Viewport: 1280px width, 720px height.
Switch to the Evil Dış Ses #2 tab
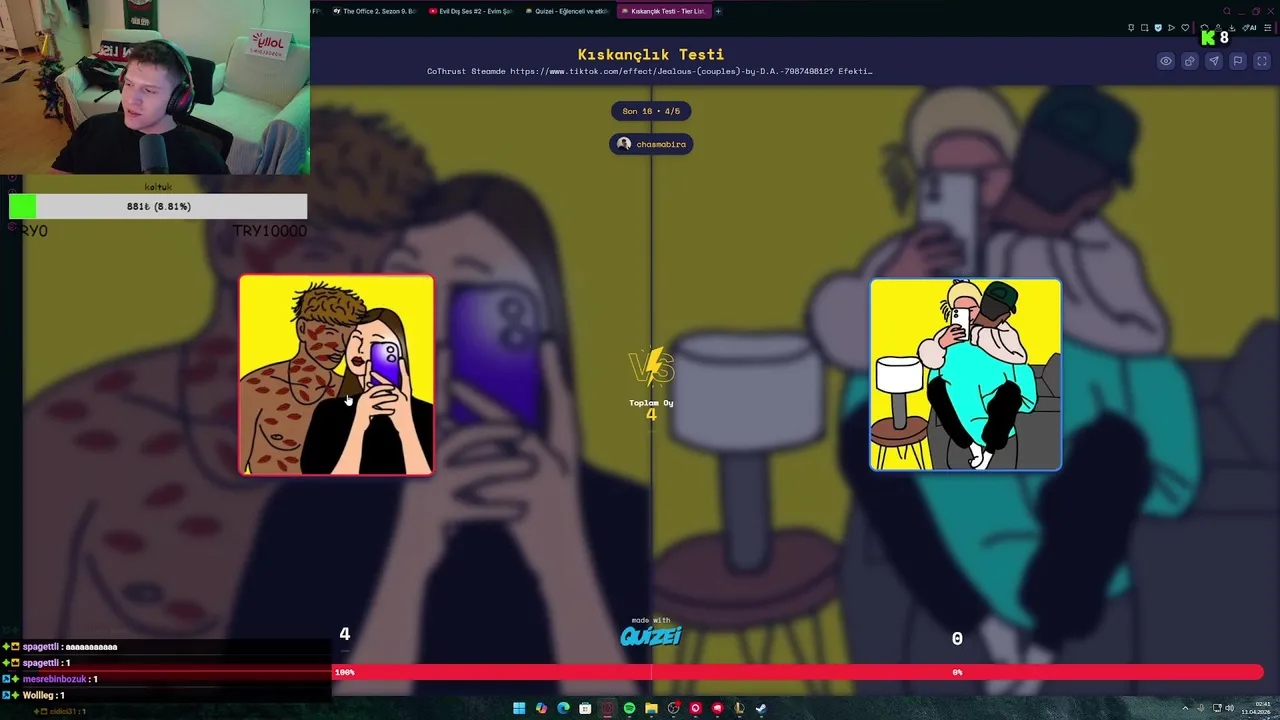point(470,11)
